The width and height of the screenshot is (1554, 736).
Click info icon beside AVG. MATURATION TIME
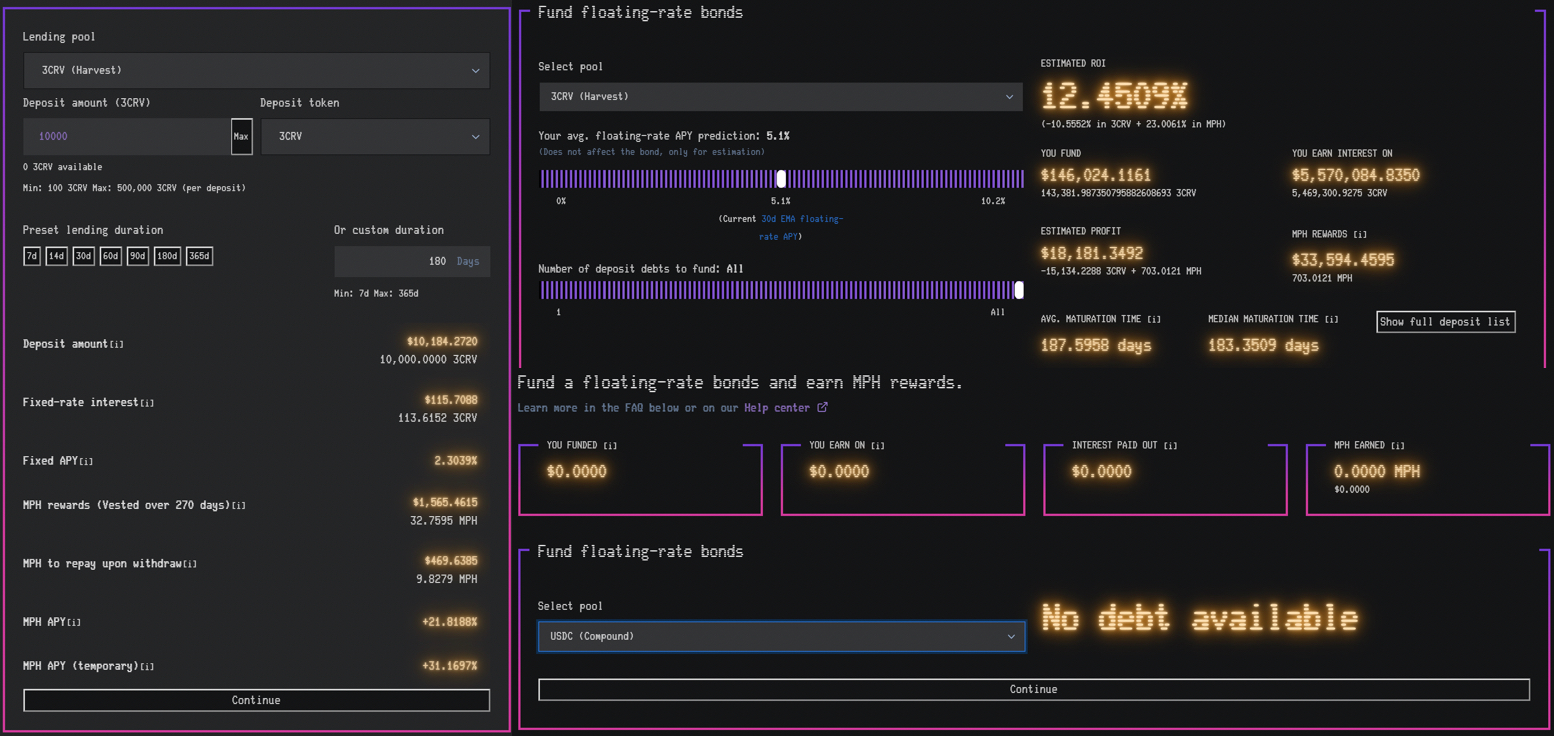click(1154, 320)
